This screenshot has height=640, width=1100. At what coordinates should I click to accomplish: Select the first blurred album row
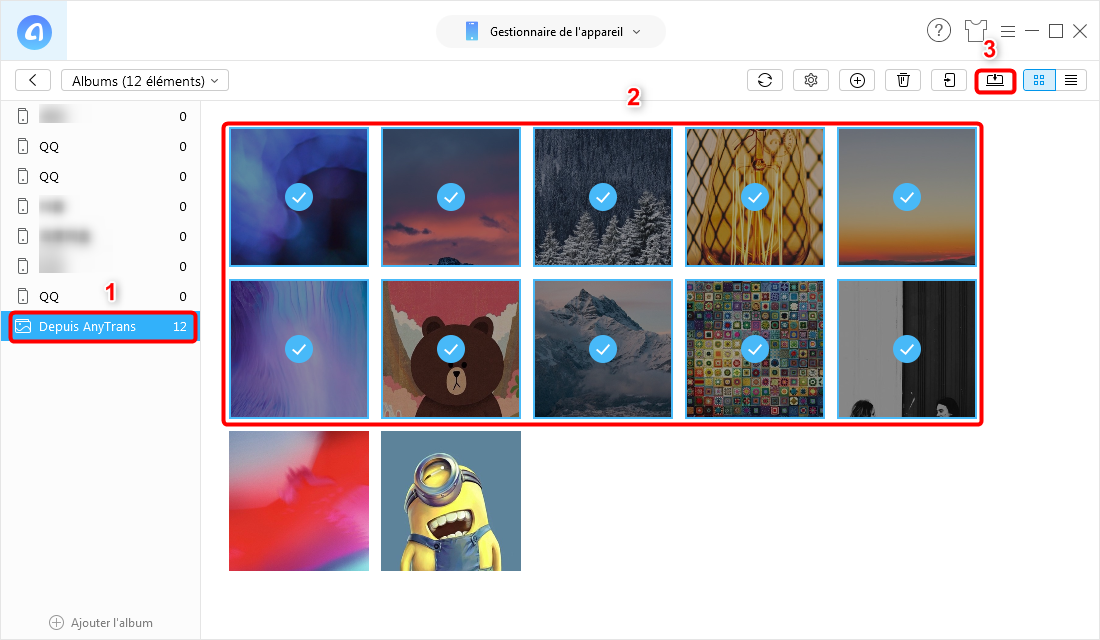coord(100,116)
